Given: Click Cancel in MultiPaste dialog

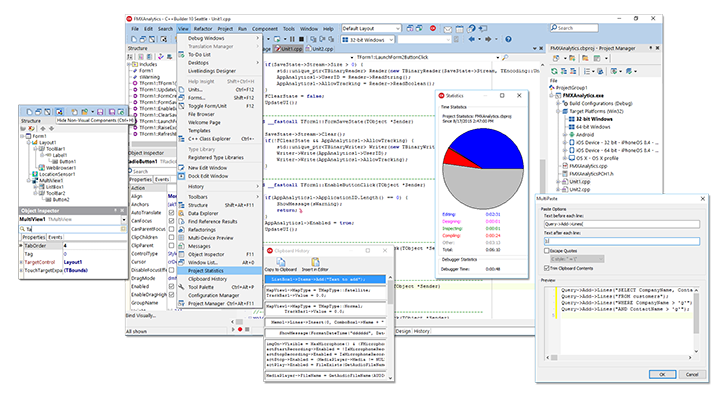Looking at the screenshot, I should pos(692,375).
